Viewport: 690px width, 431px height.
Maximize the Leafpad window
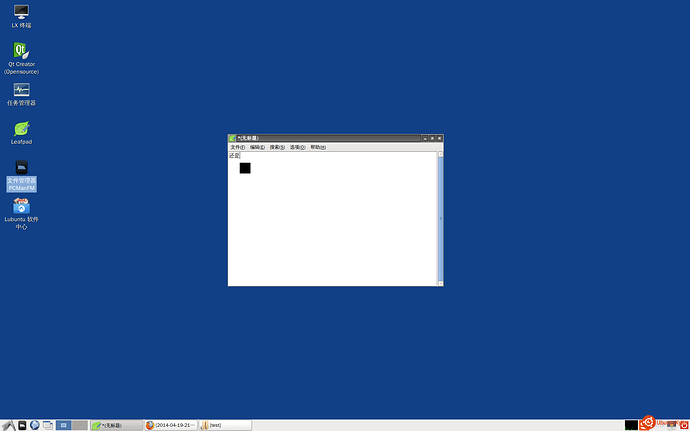pyautogui.click(x=432, y=138)
